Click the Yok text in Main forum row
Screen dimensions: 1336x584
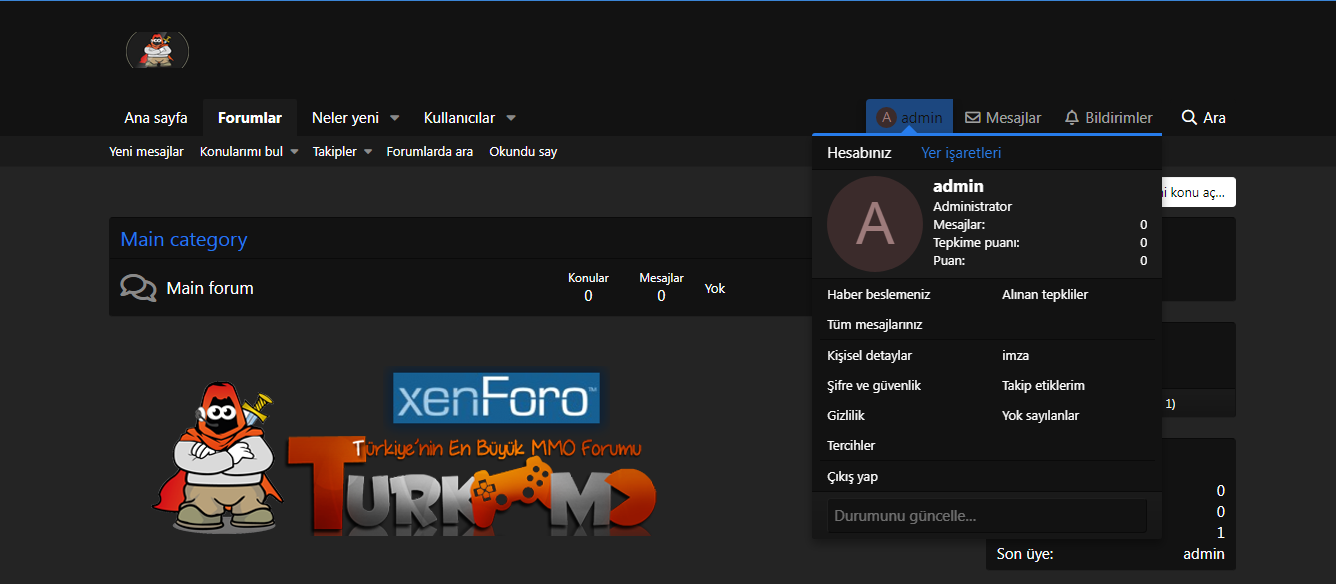tap(715, 288)
